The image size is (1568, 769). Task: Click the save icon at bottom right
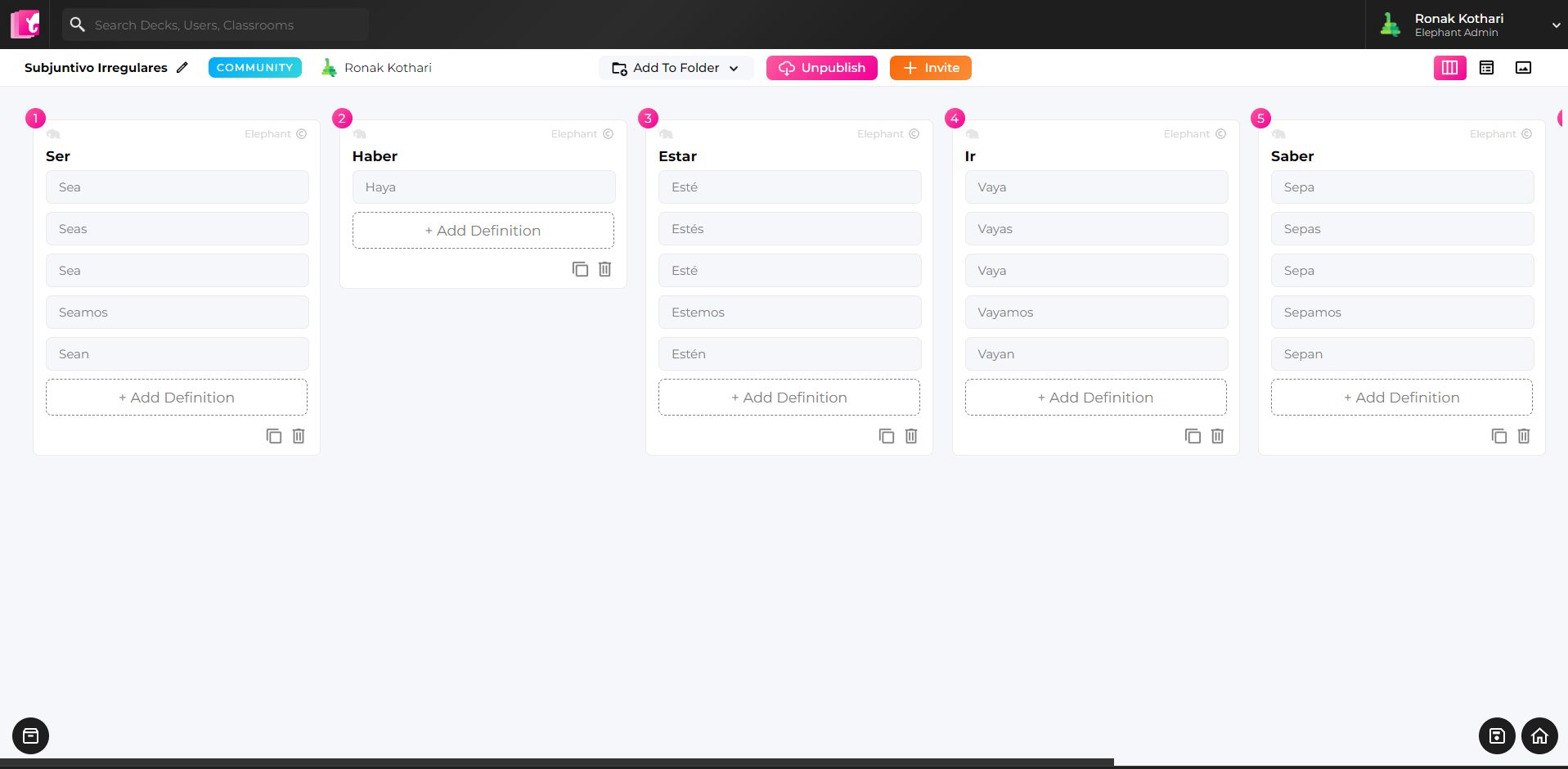pyautogui.click(x=1496, y=735)
